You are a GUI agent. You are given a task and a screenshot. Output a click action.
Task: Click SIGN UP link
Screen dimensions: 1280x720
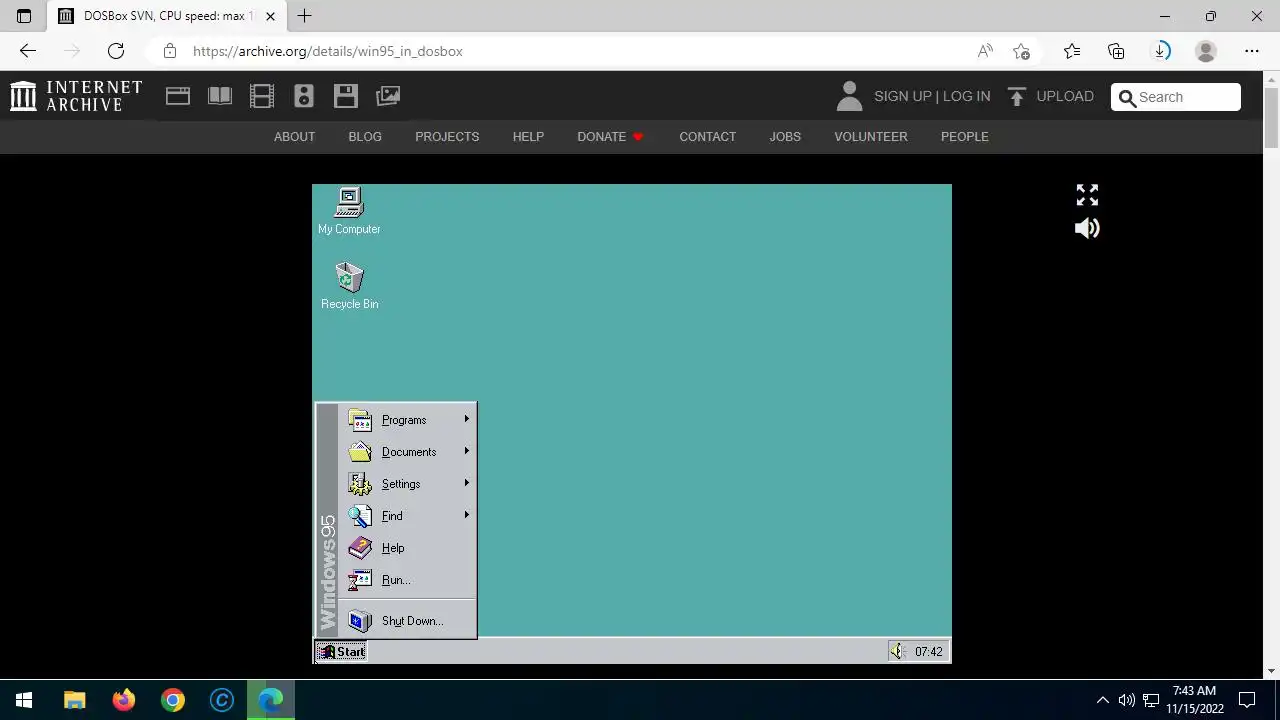[x=902, y=97]
